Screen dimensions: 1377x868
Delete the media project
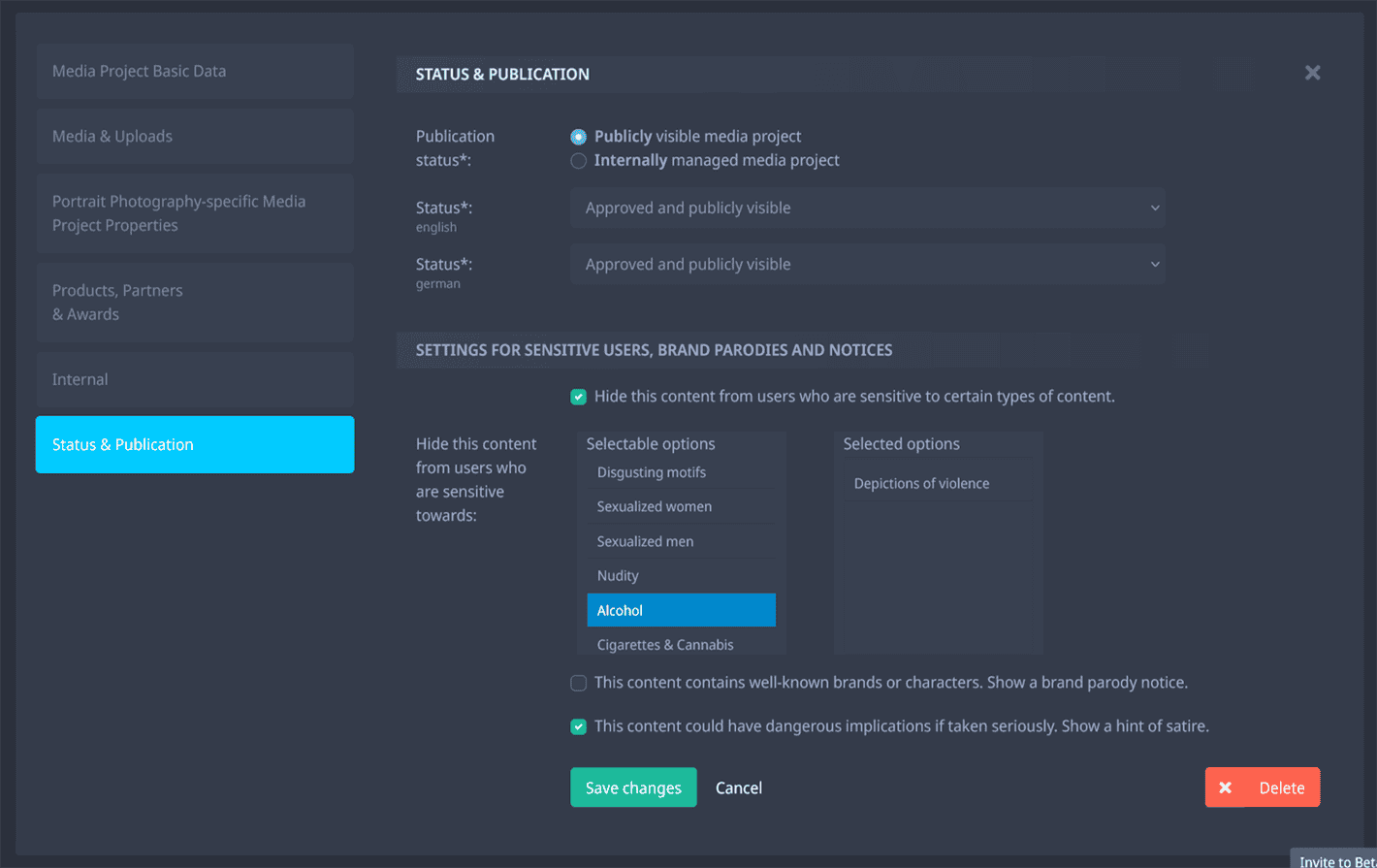(x=1263, y=788)
